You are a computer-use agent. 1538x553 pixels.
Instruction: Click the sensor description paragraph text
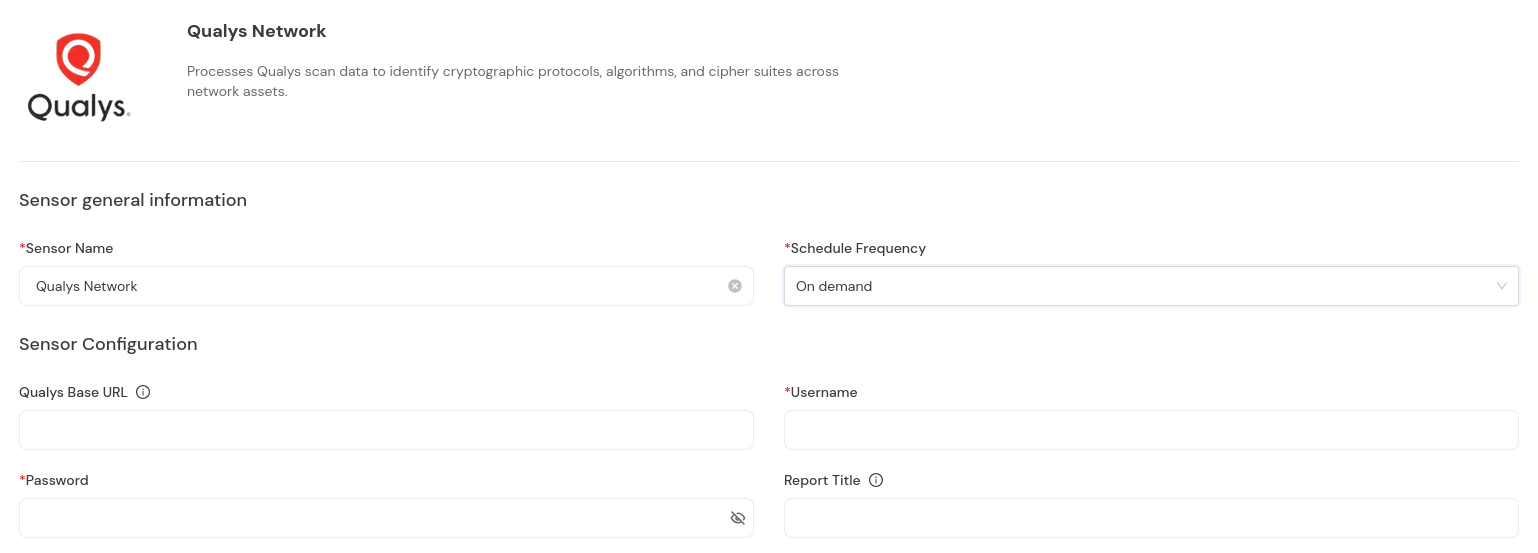(x=513, y=81)
